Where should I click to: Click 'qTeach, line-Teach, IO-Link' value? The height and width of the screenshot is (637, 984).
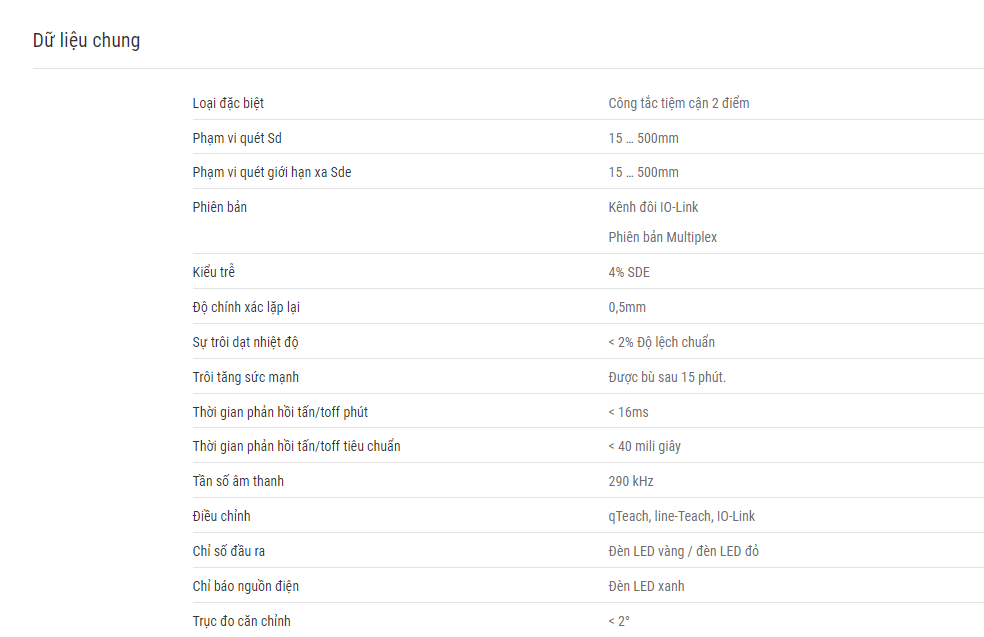click(x=682, y=516)
